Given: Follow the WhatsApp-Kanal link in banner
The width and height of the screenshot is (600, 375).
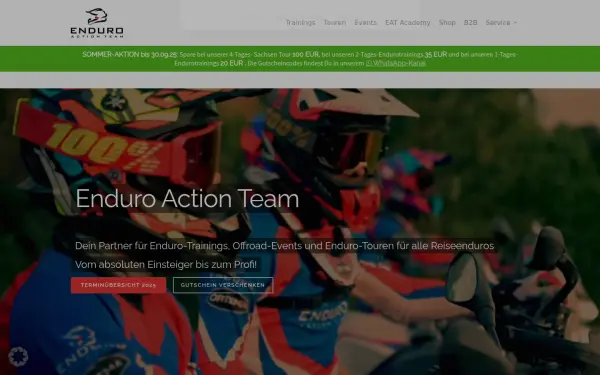Looking at the screenshot, I should [x=396, y=63].
